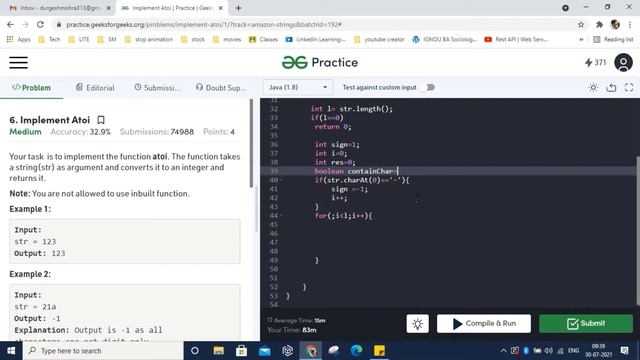Expand the bookmarks overflow chevron
The image size is (640, 360).
pyautogui.click(x=581, y=40)
